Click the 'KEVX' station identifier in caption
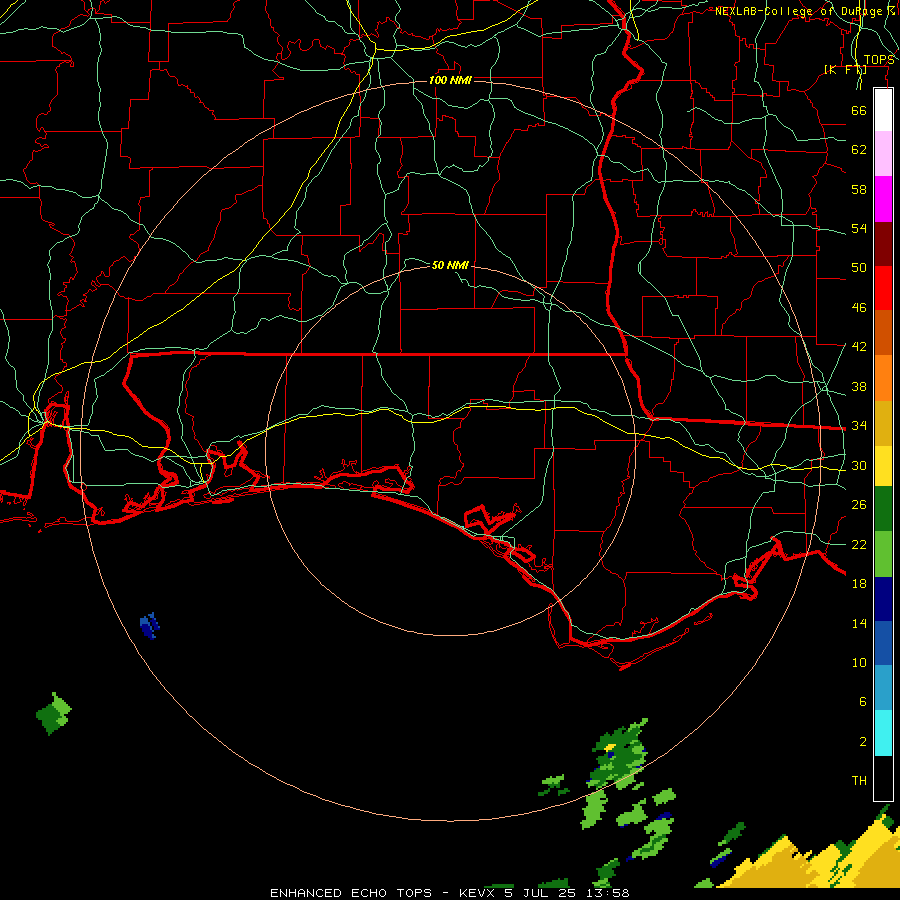Screen dimensions: 900x900 (x=476, y=893)
